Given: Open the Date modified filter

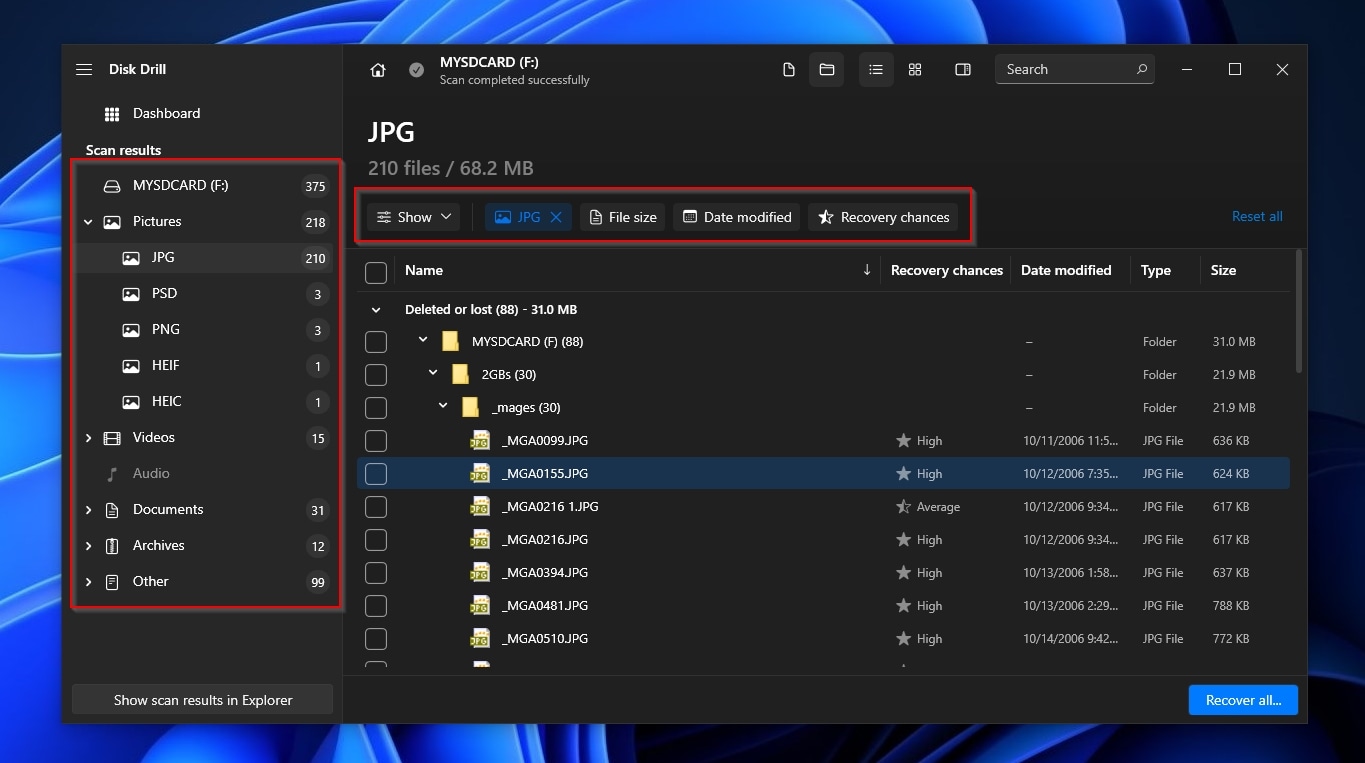Looking at the screenshot, I should point(737,217).
